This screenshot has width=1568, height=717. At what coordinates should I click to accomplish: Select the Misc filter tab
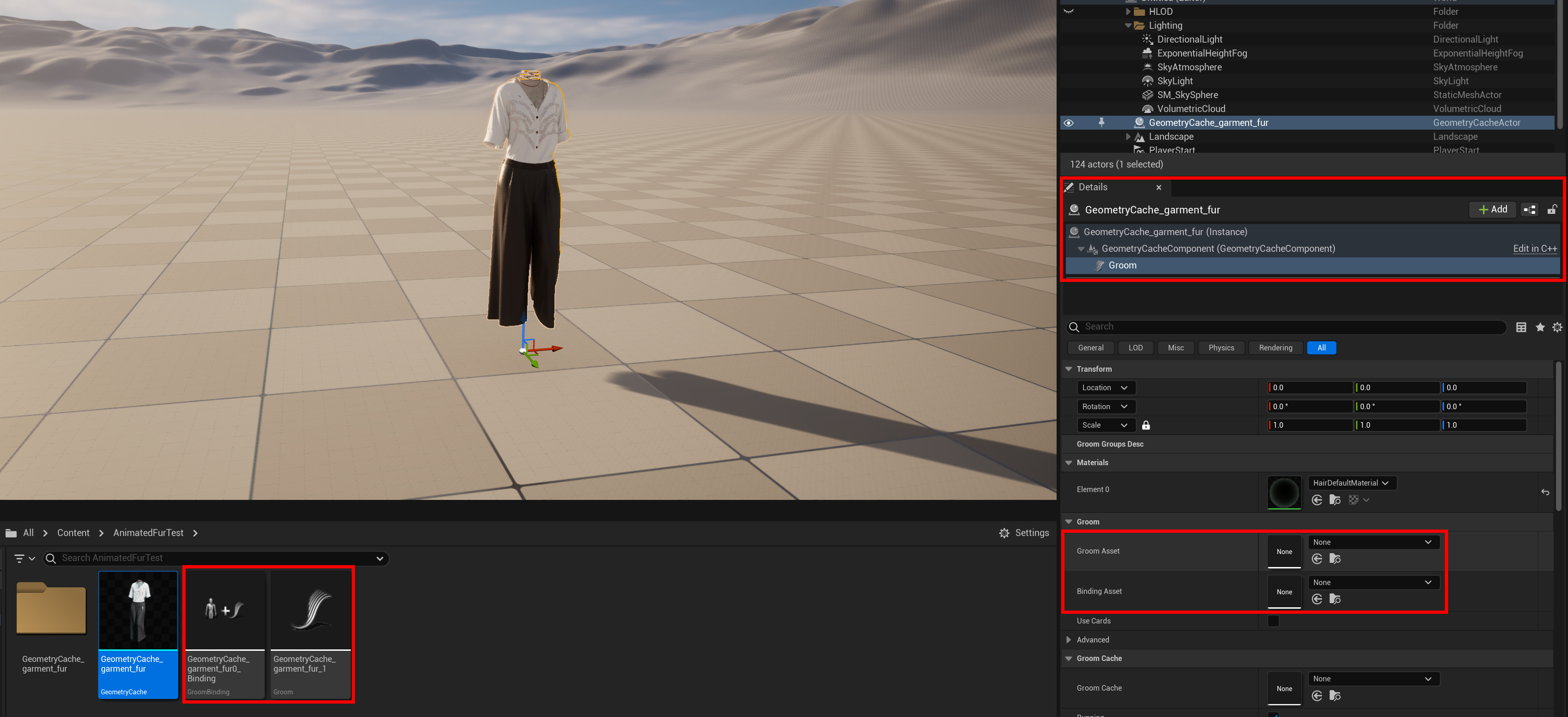click(x=1176, y=348)
